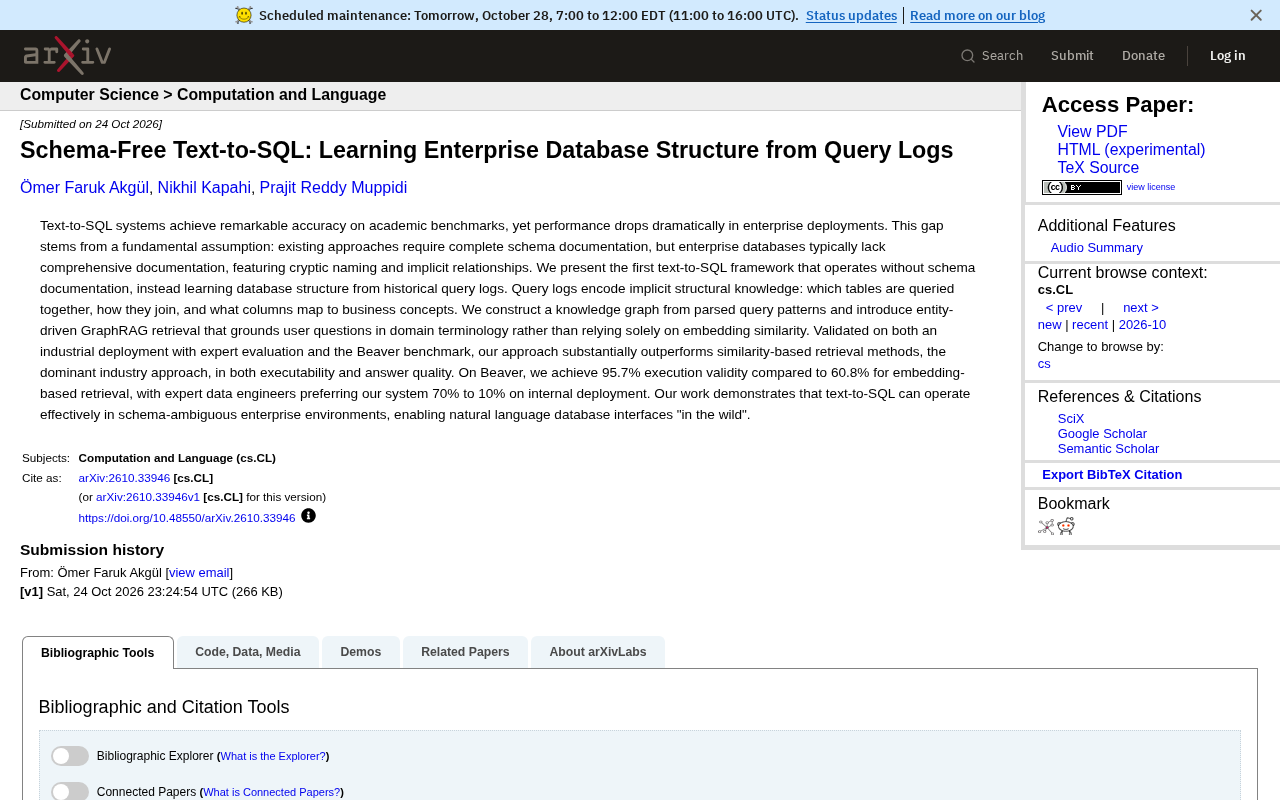Open the Creative Commons BY license badge
Viewport: 1280px width, 800px height.
click(x=1082, y=187)
